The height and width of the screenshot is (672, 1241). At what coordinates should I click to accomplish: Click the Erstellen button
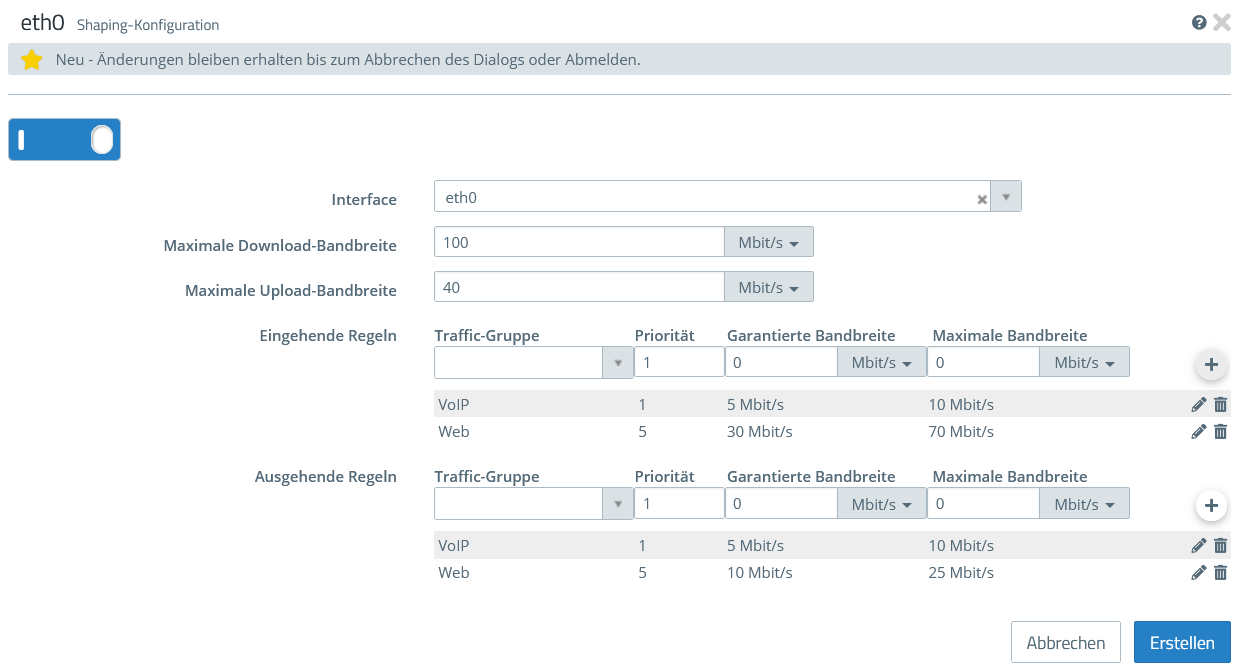click(1182, 643)
